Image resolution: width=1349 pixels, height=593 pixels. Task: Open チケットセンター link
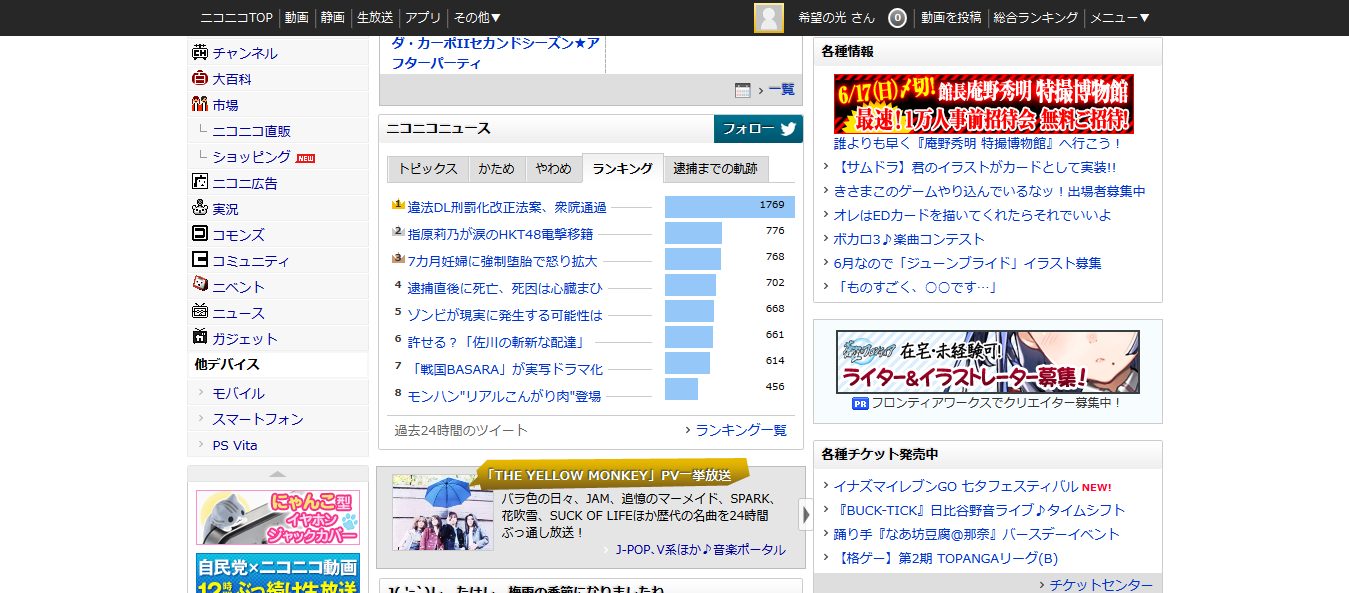tap(1101, 585)
